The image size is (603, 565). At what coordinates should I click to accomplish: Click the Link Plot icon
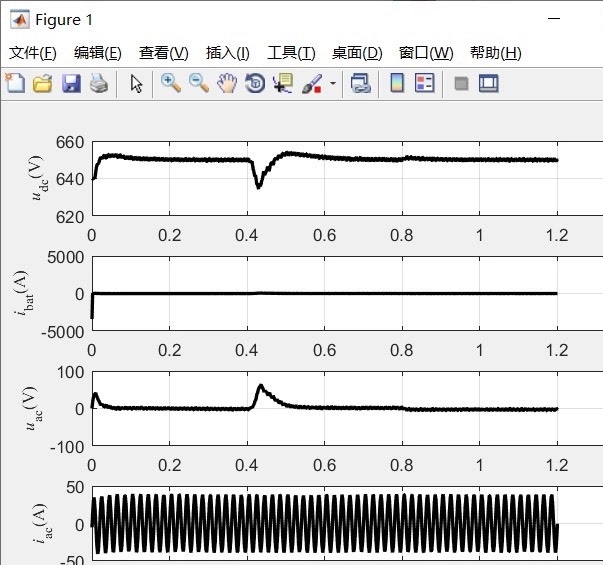pyautogui.click(x=361, y=83)
